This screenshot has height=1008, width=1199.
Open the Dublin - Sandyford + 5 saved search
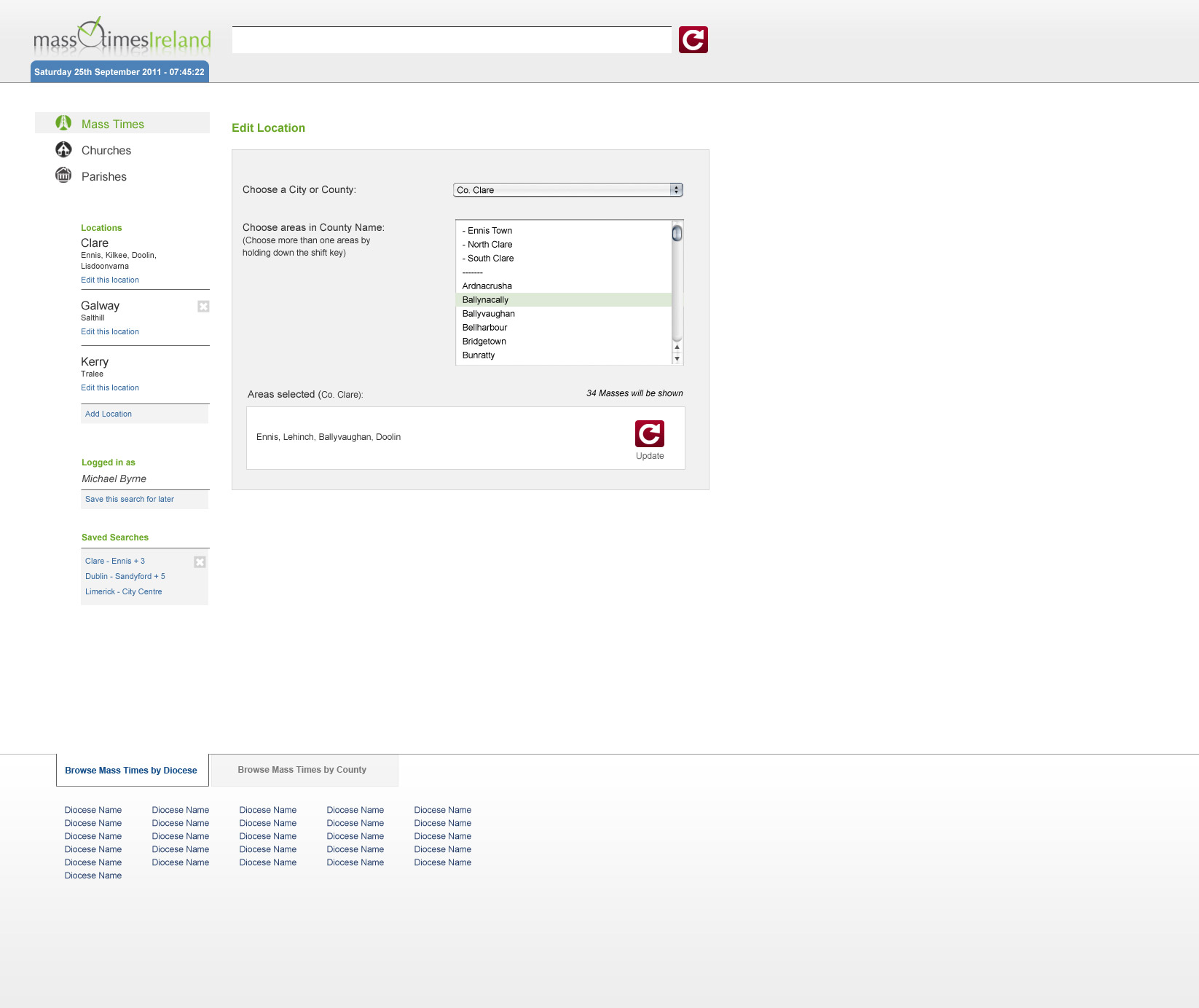tap(125, 577)
